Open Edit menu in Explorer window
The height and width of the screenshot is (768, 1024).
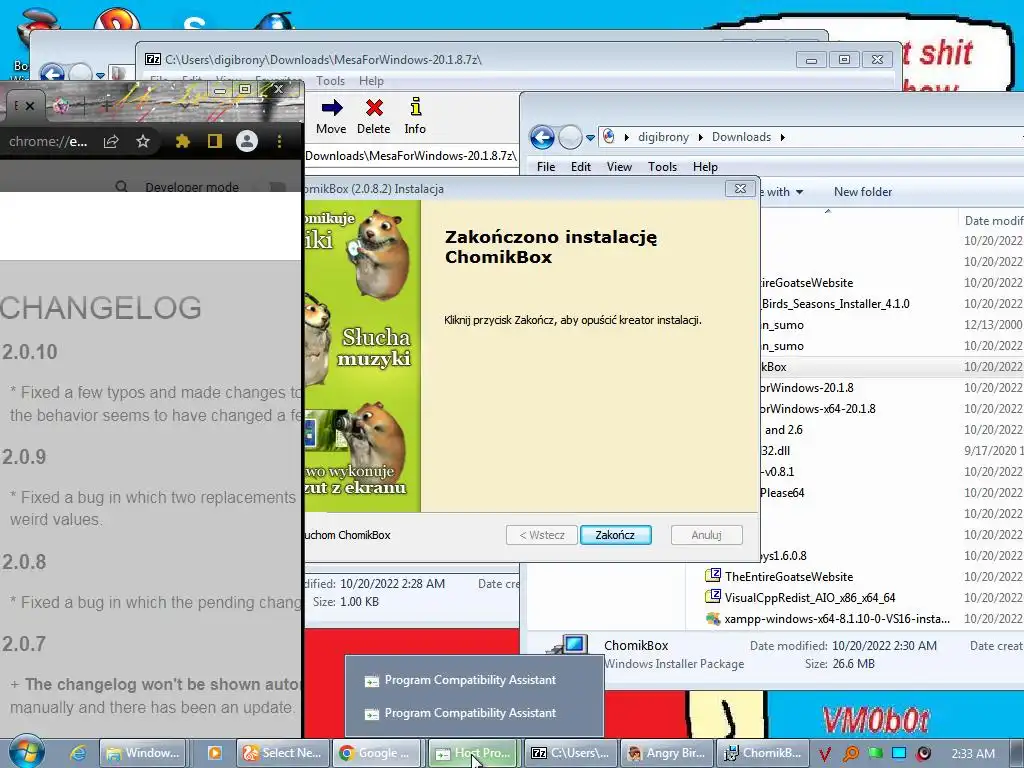pos(581,167)
